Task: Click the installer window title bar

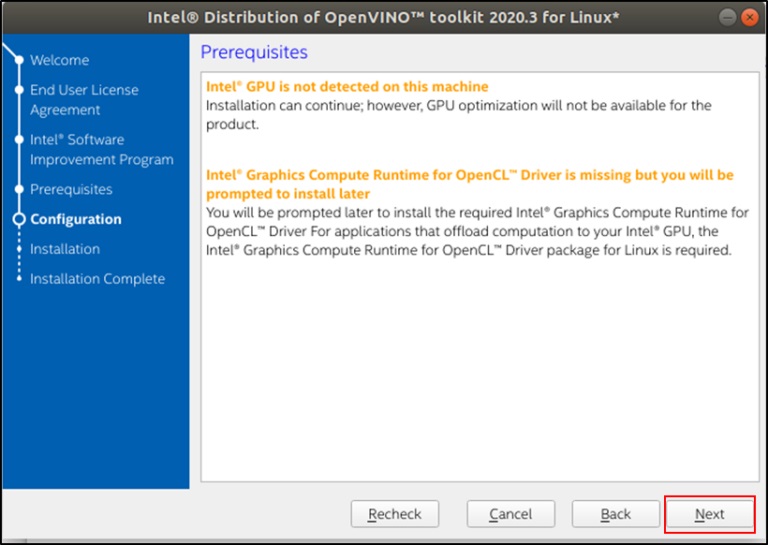Action: pyautogui.click(x=384, y=17)
